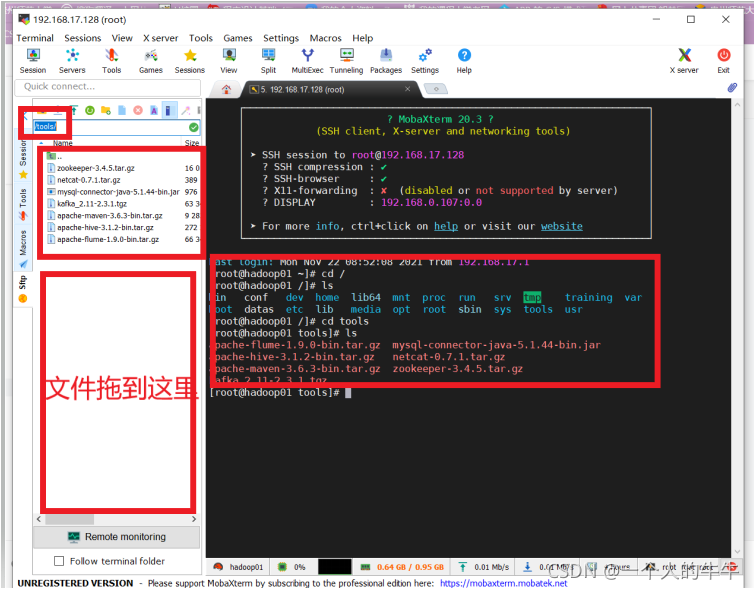This screenshot has width=755, height=589.
Task: Open the Tools menu
Action: [201, 38]
